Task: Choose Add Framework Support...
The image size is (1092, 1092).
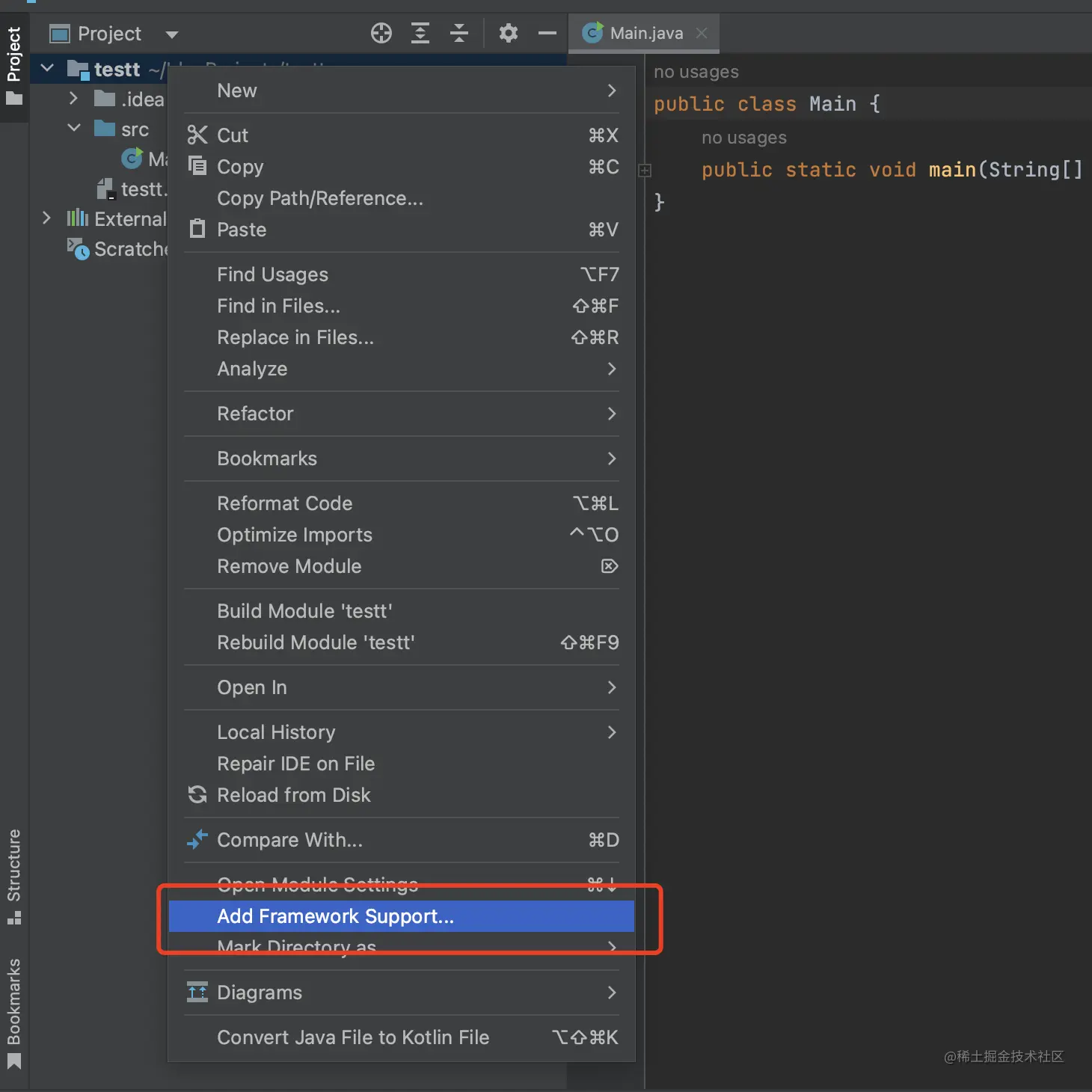Action: 402,916
